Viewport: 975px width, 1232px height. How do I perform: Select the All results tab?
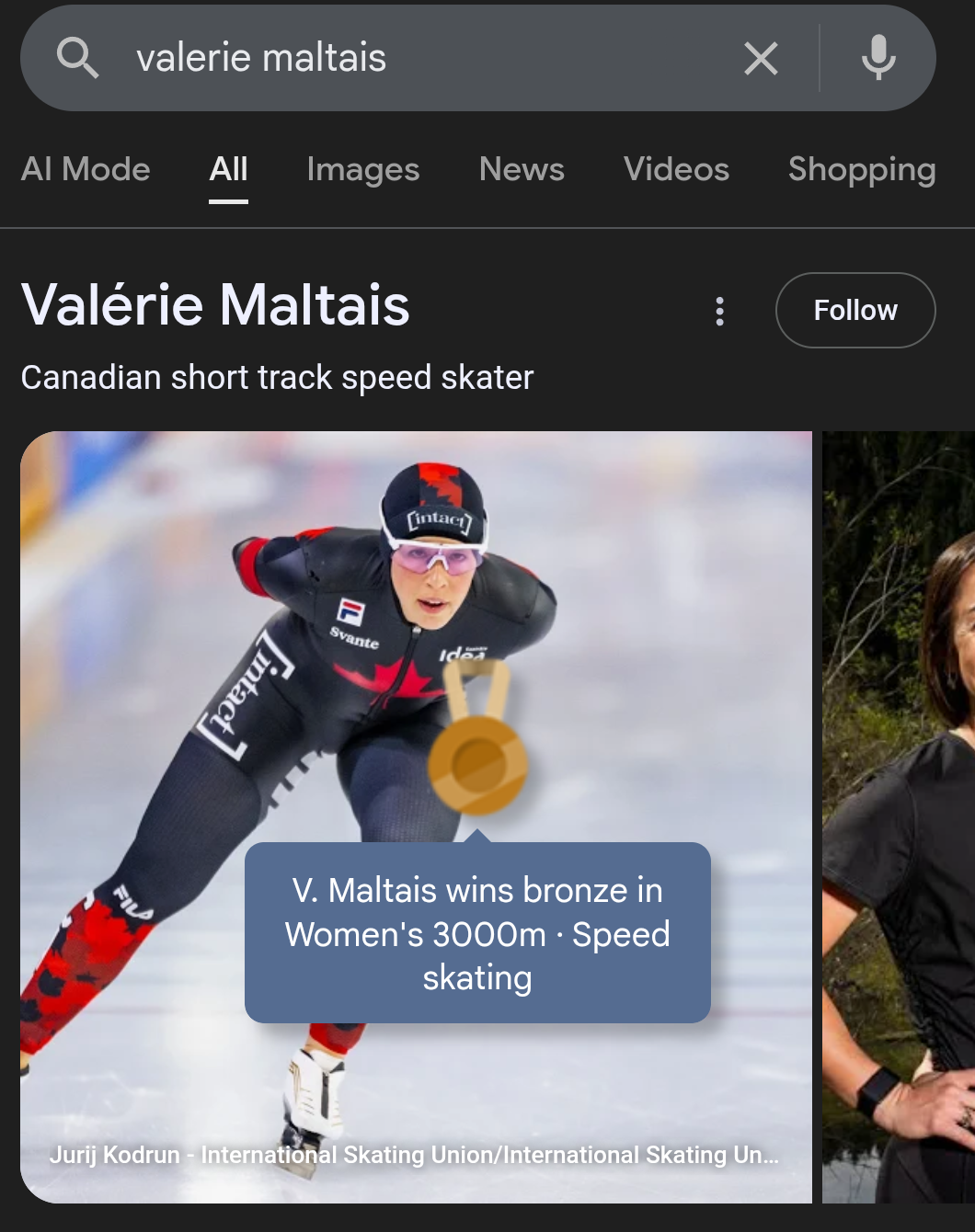coord(228,169)
